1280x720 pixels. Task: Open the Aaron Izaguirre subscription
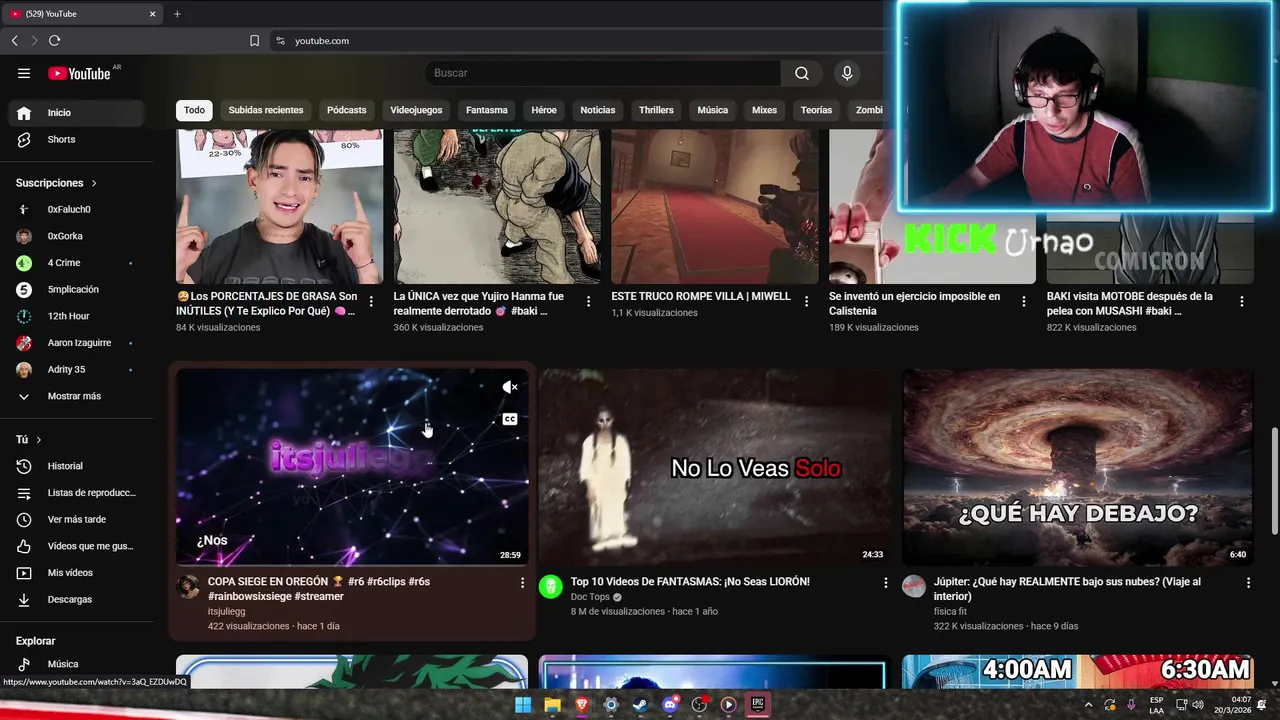pos(76,343)
